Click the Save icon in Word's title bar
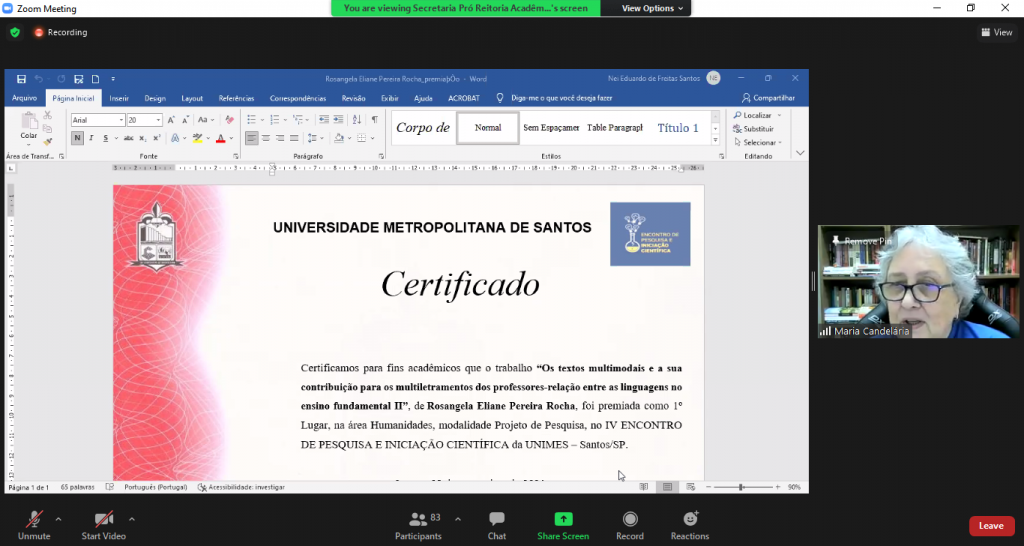The width and height of the screenshot is (1024, 546). click(x=21, y=79)
